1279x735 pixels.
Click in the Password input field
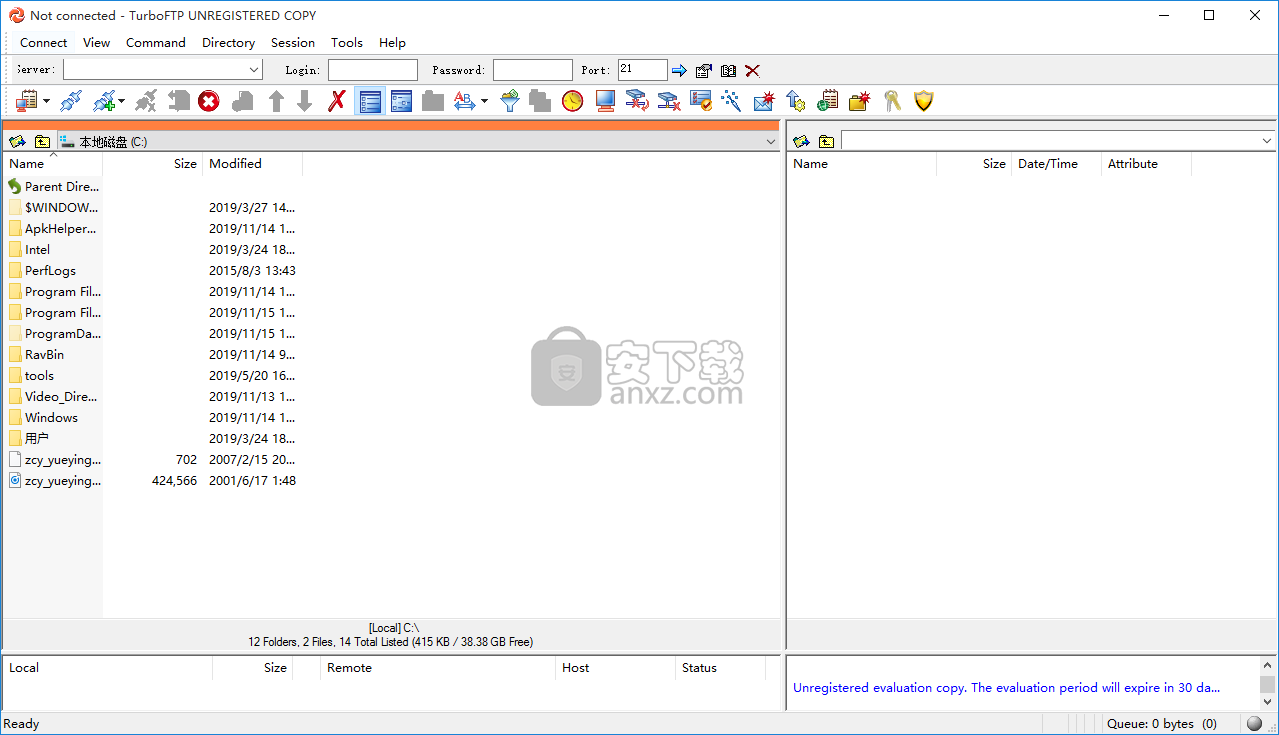pos(533,70)
